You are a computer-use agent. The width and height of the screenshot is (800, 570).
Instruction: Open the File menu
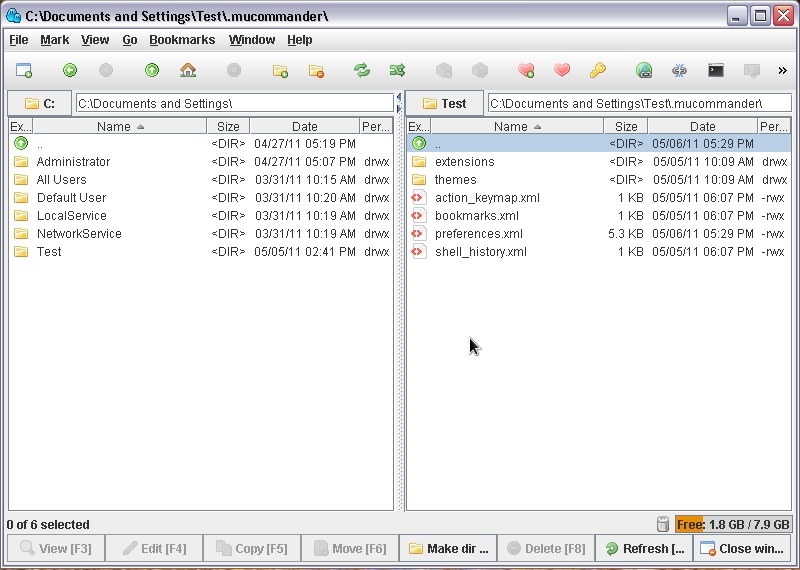pos(19,40)
